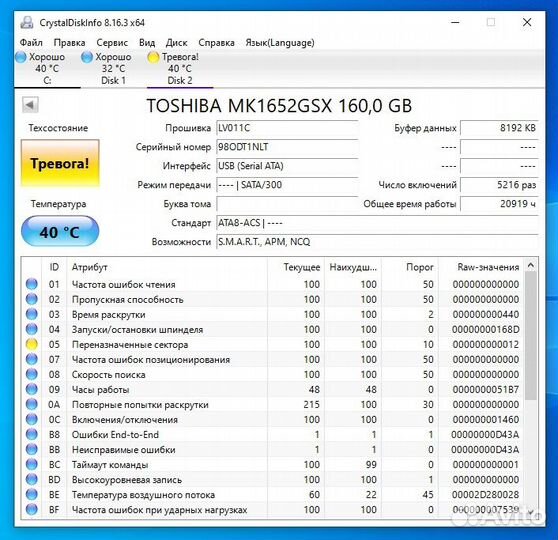Image resolution: width=558 pixels, height=540 pixels.
Task: Click status dot of attribute 02 row
Action: (x=32, y=299)
